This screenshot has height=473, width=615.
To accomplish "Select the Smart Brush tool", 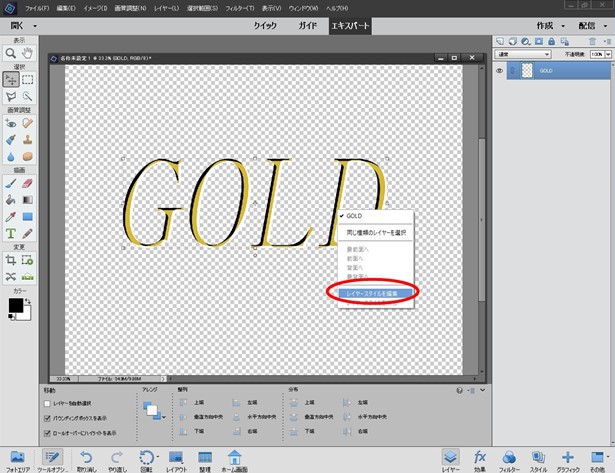I will (x=11, y=140).
